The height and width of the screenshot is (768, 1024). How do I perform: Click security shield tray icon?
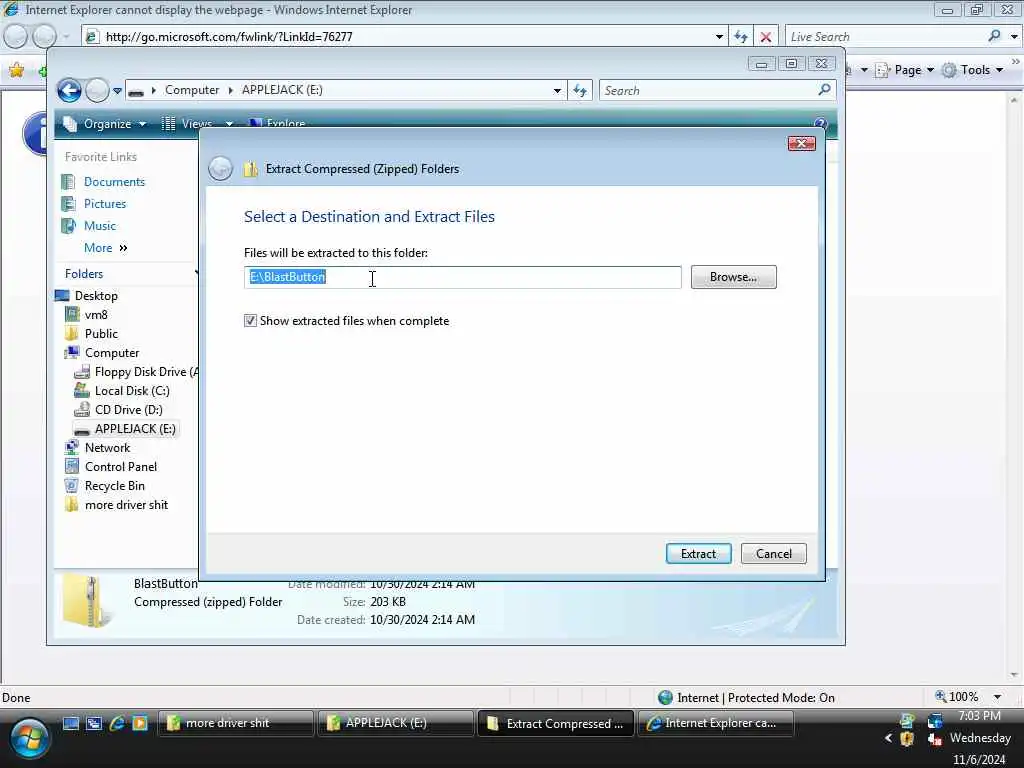pyautogui.click(x=906, y=739)
